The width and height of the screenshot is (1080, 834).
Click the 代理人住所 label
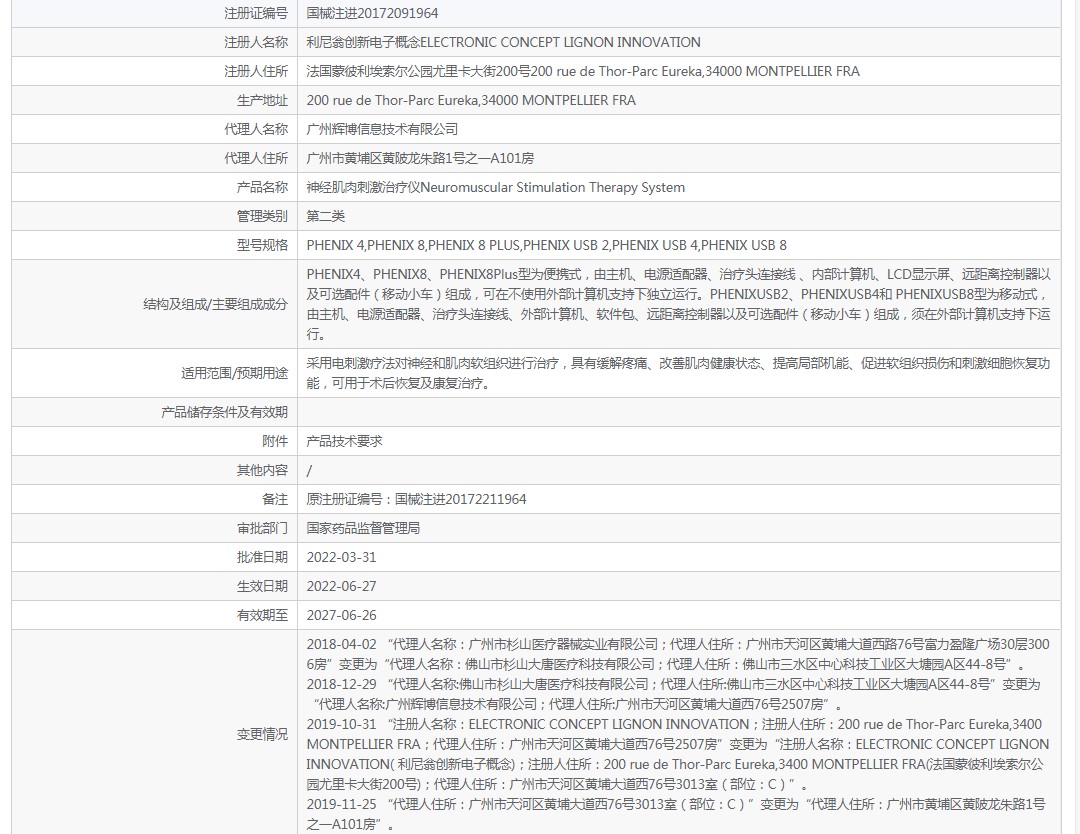[256, 158]
